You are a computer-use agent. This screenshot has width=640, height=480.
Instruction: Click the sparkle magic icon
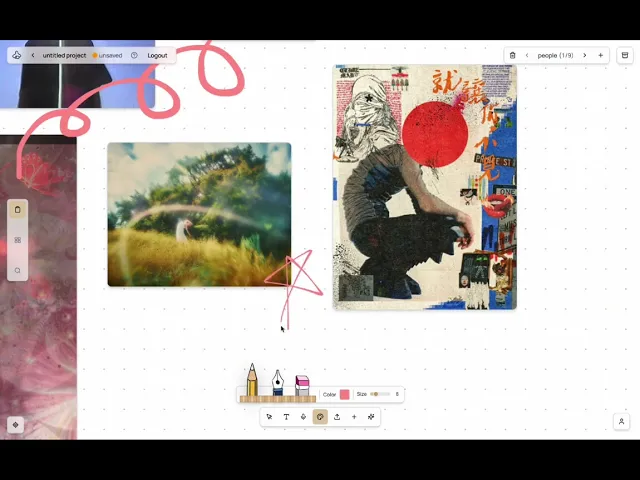tap(371, 417)
